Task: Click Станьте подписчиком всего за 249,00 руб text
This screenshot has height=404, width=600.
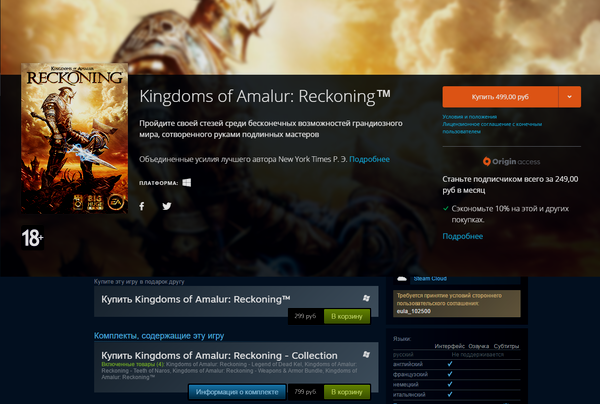Action: (510, 184)
